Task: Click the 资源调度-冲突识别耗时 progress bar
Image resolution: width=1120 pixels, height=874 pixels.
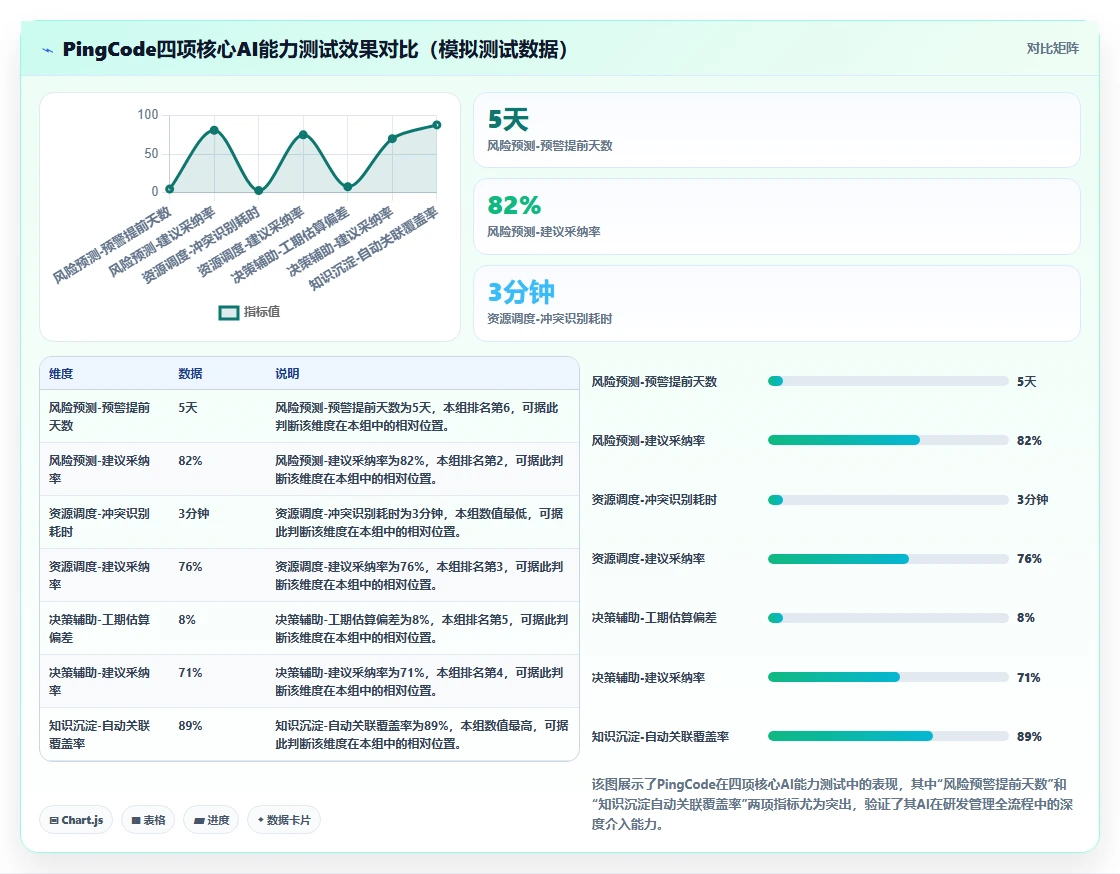Action: [888, 500]
